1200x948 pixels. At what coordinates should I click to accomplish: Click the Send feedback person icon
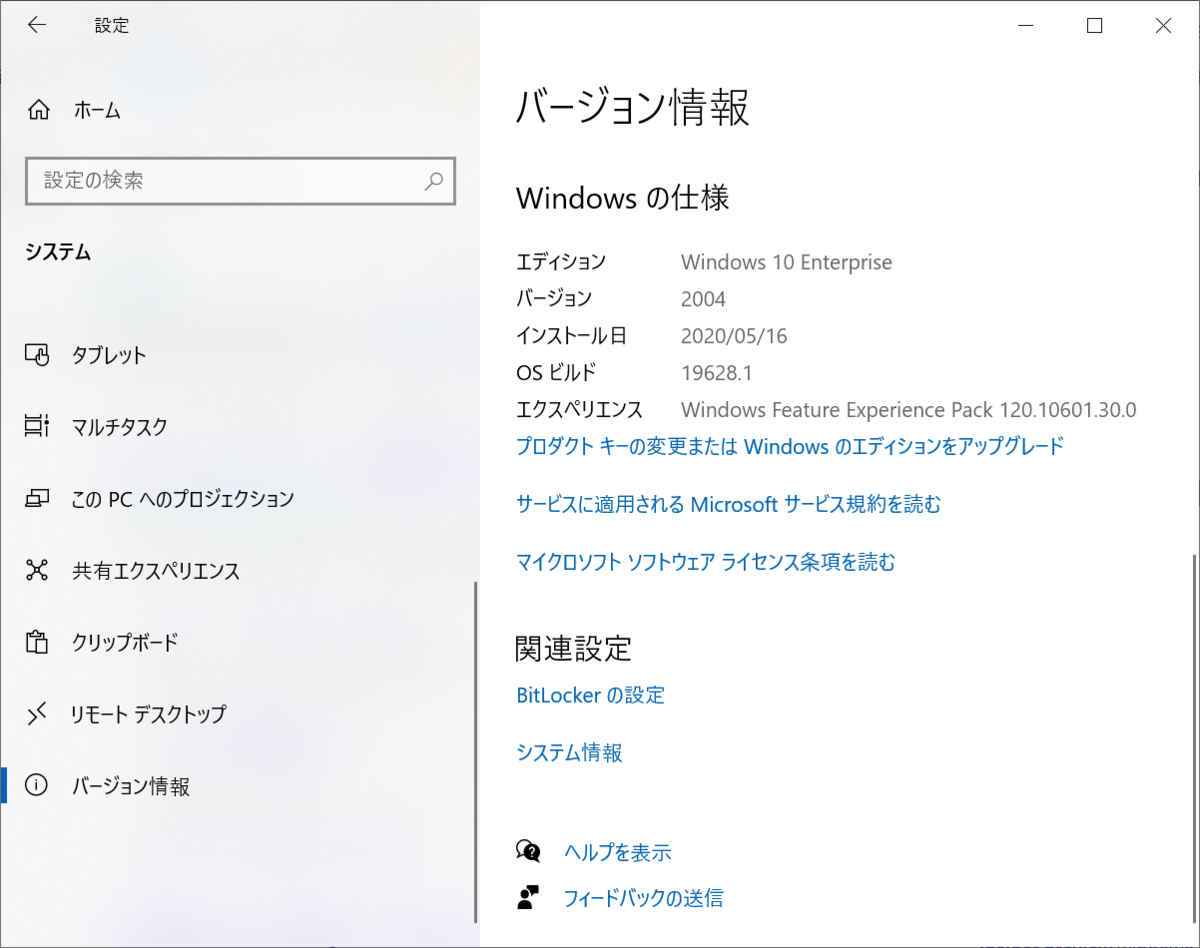point(528,897)
